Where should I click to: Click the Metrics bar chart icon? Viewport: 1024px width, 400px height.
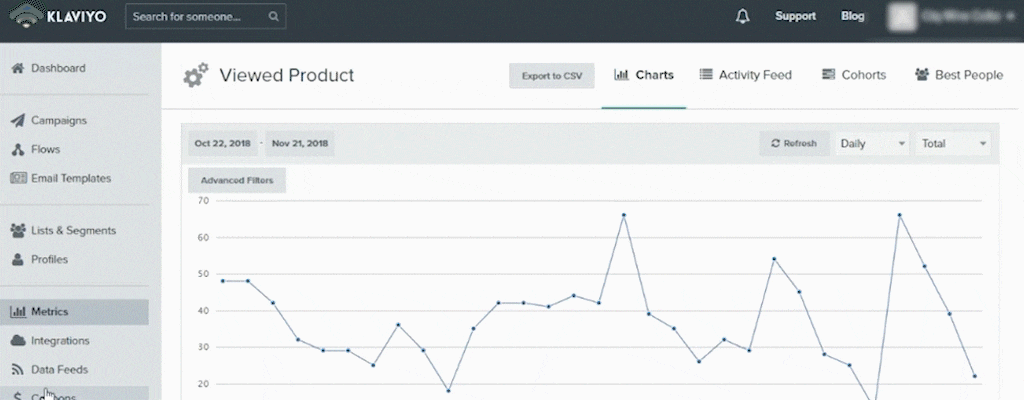18,312
